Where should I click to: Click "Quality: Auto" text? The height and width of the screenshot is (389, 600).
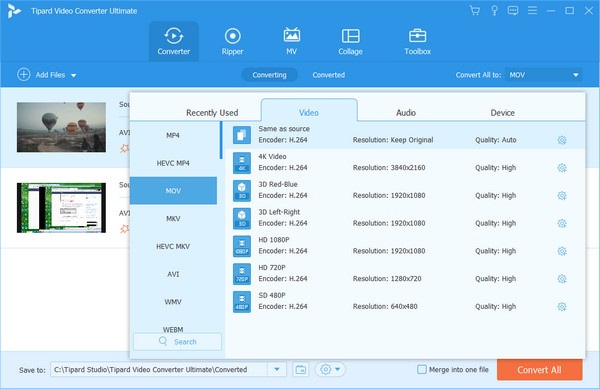point(496,140)
